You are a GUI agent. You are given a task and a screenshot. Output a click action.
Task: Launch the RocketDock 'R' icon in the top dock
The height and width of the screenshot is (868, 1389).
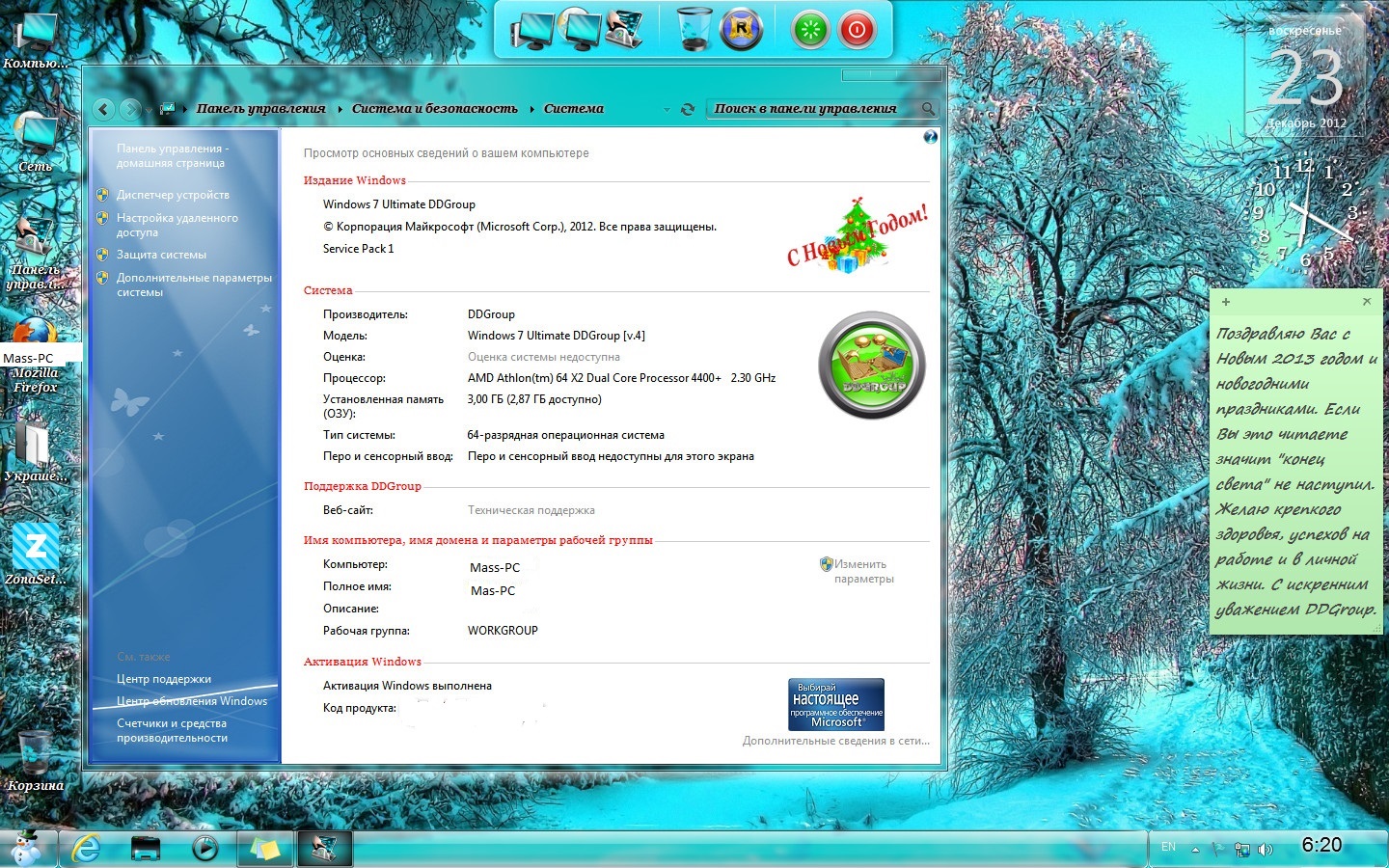pos(741,30)
